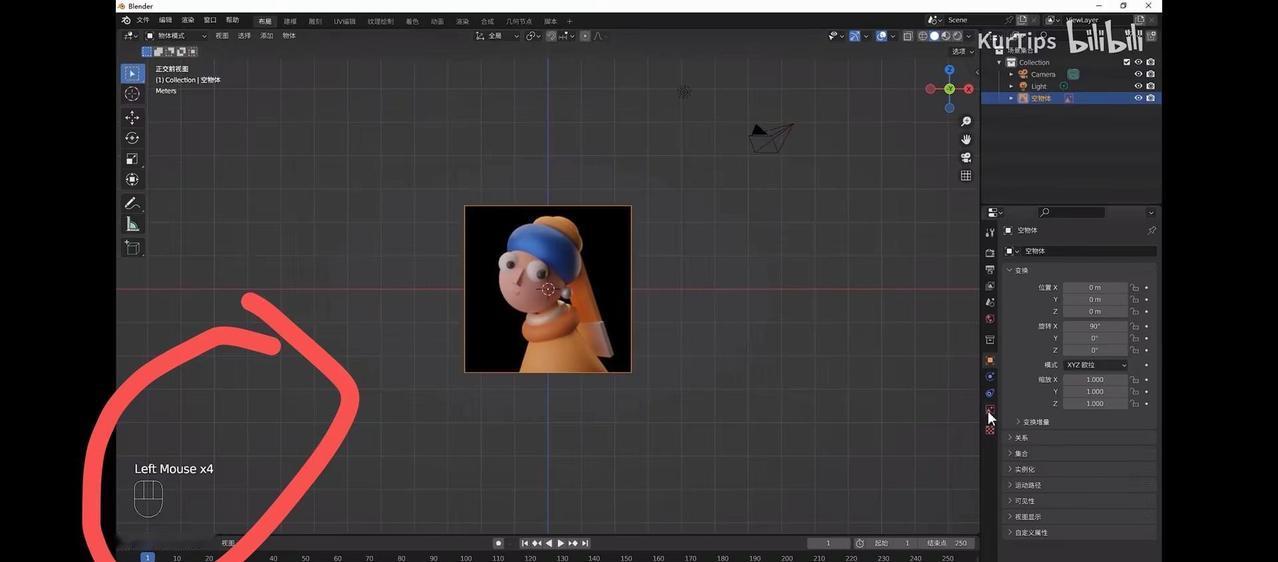This screenshot has height=562, width=1278.
Task: Click the Blender logo menu icon
Action: click(125, 20)
